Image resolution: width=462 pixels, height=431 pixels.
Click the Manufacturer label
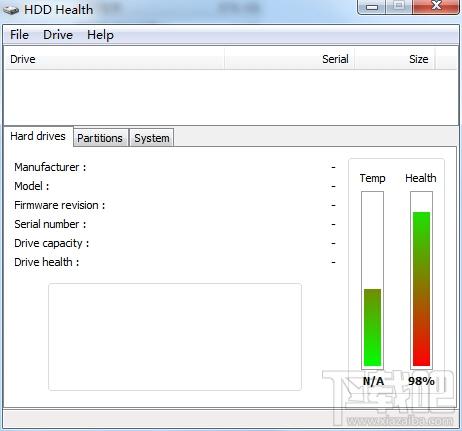pyautogui.click(x=50, y=167)
